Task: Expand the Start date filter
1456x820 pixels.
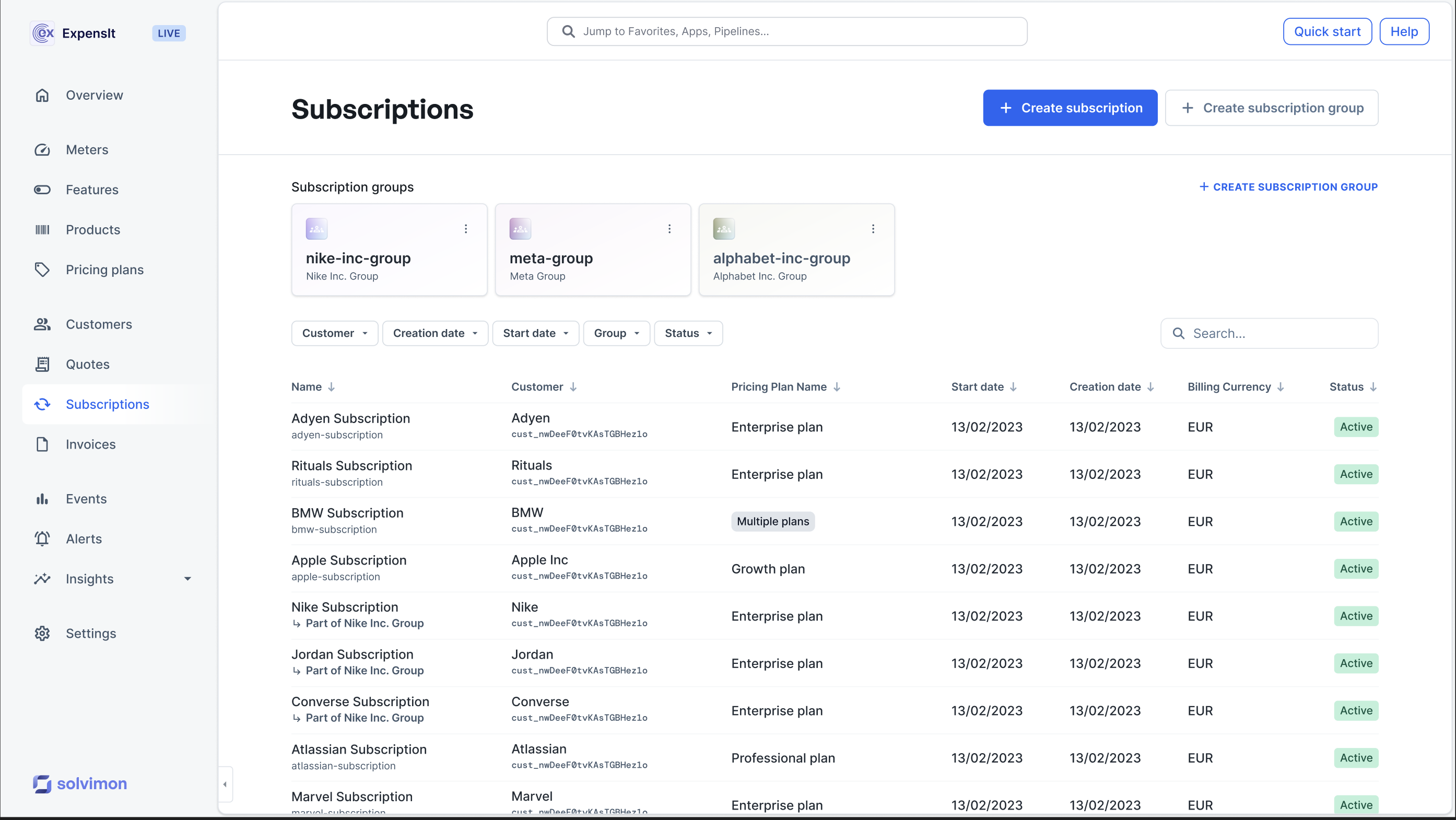Action: pyautogui.click(x=535, y=333)
